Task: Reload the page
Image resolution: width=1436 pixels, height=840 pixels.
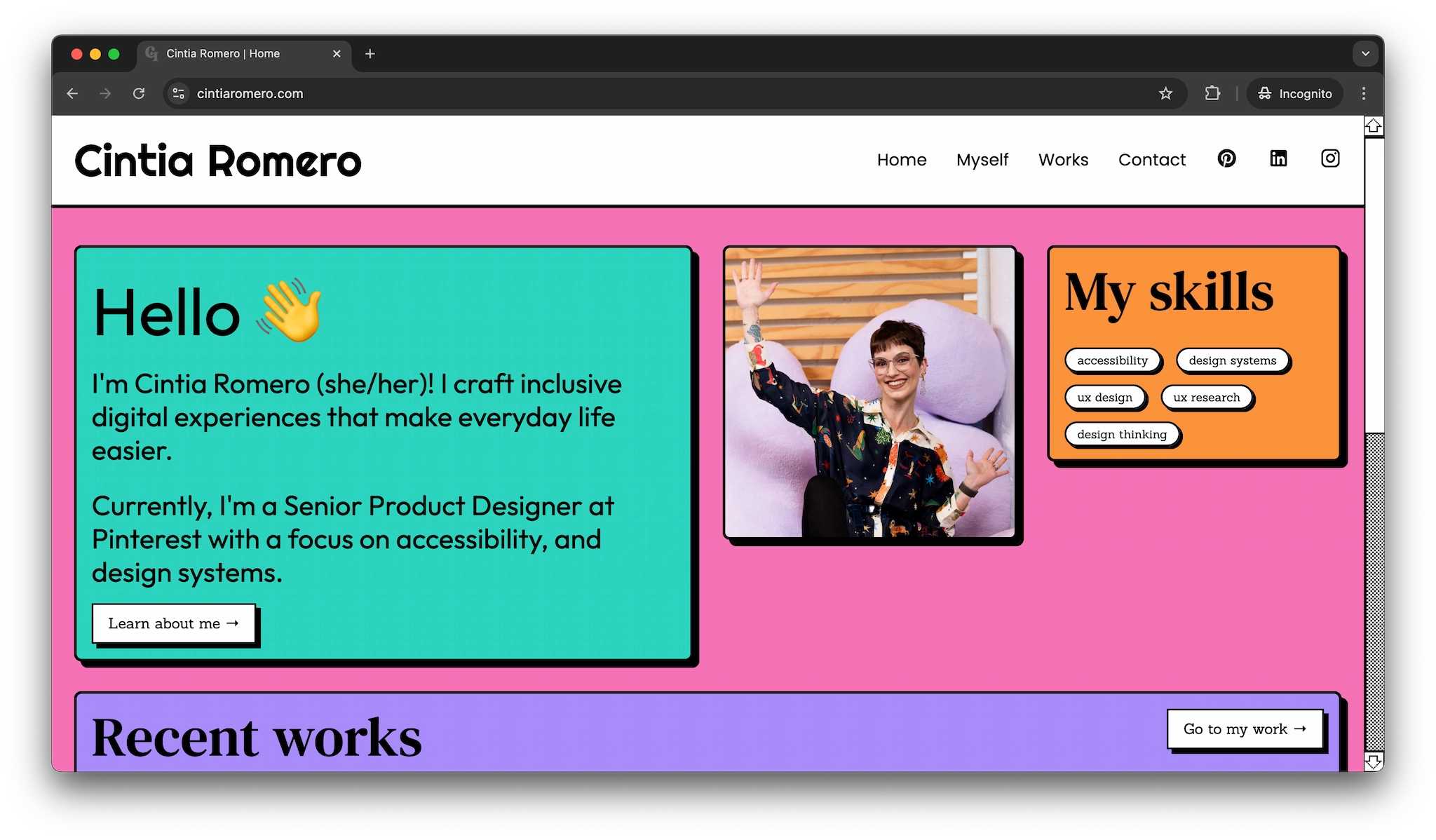Action: pyautogui.click(x=139, y=93)
